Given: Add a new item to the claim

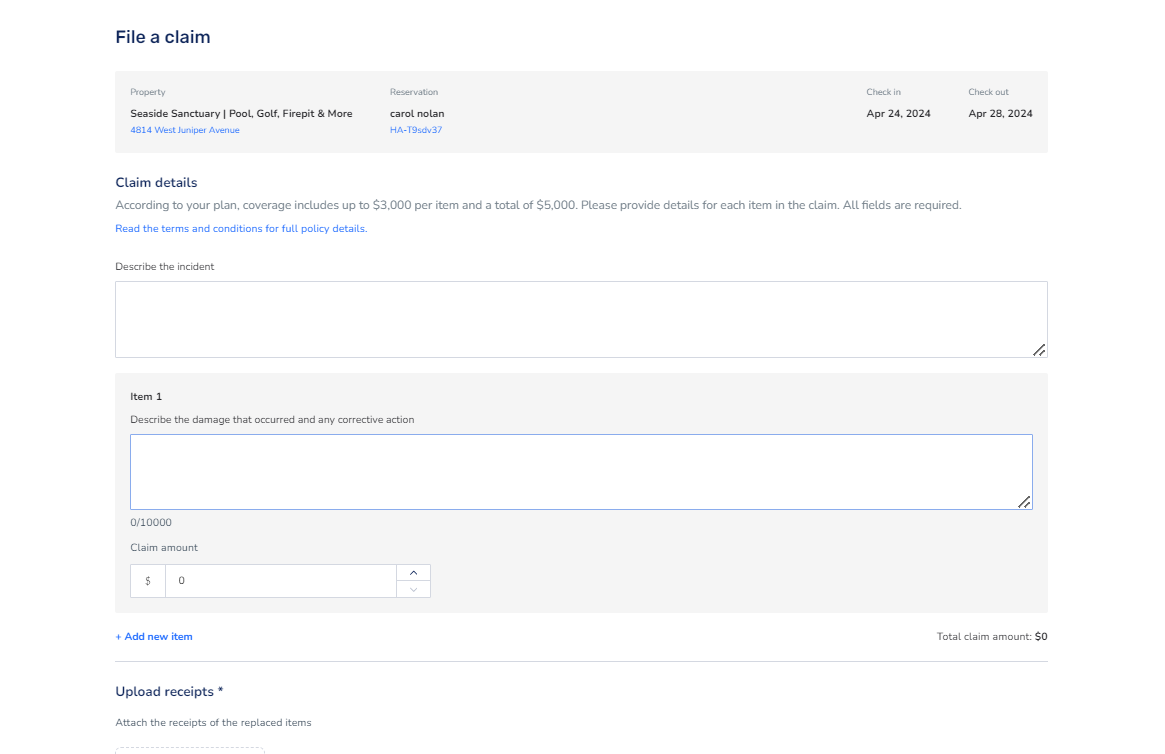Looking at the screenshot, I should coord(154,637).
